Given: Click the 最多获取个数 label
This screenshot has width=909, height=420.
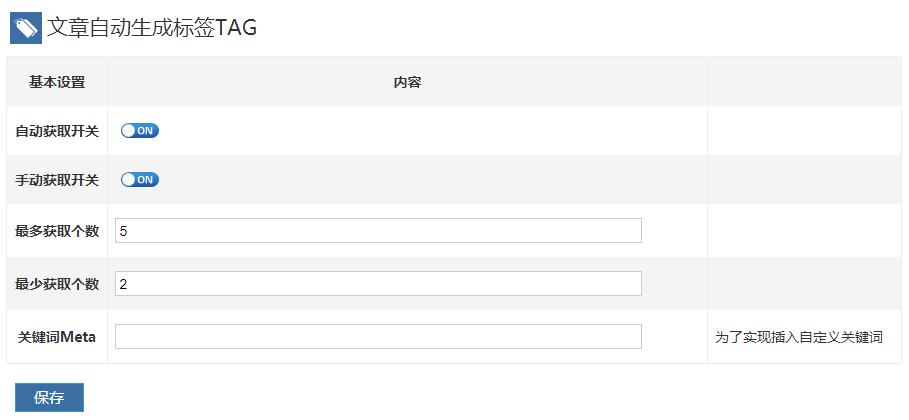Looking at the screenshot, I should coord(57,231).
